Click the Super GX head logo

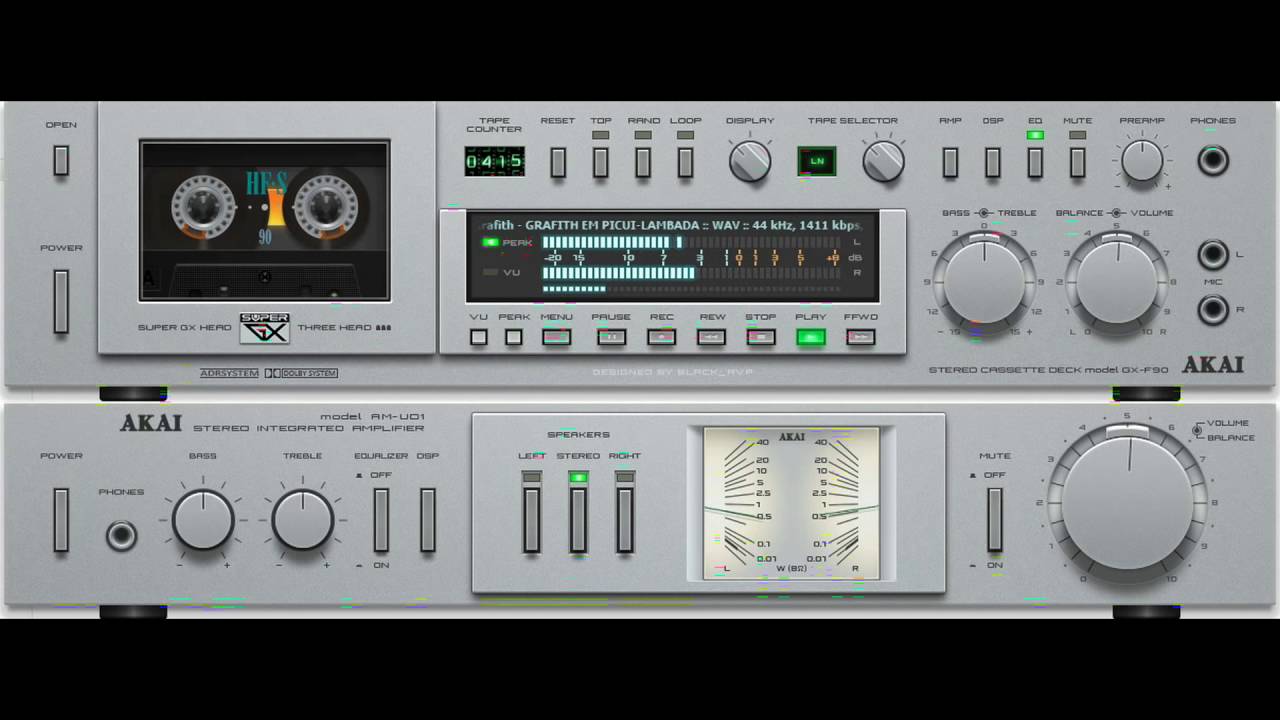pos(265,327)
